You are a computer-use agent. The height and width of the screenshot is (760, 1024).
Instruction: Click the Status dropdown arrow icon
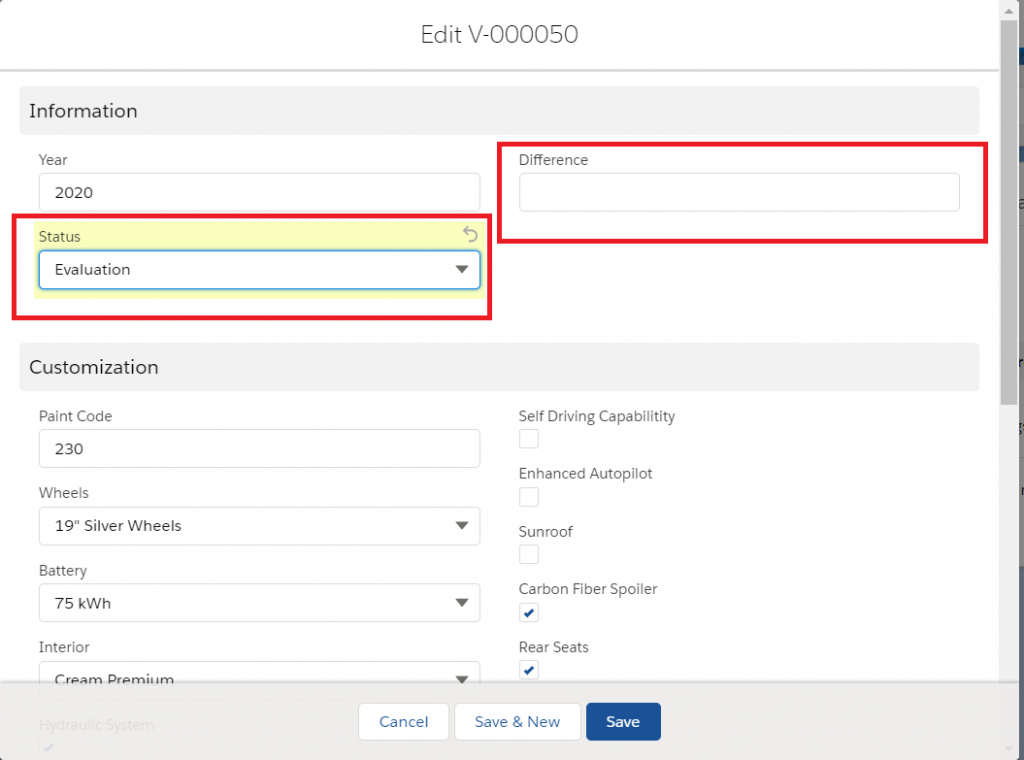click(x=461, y=269)
